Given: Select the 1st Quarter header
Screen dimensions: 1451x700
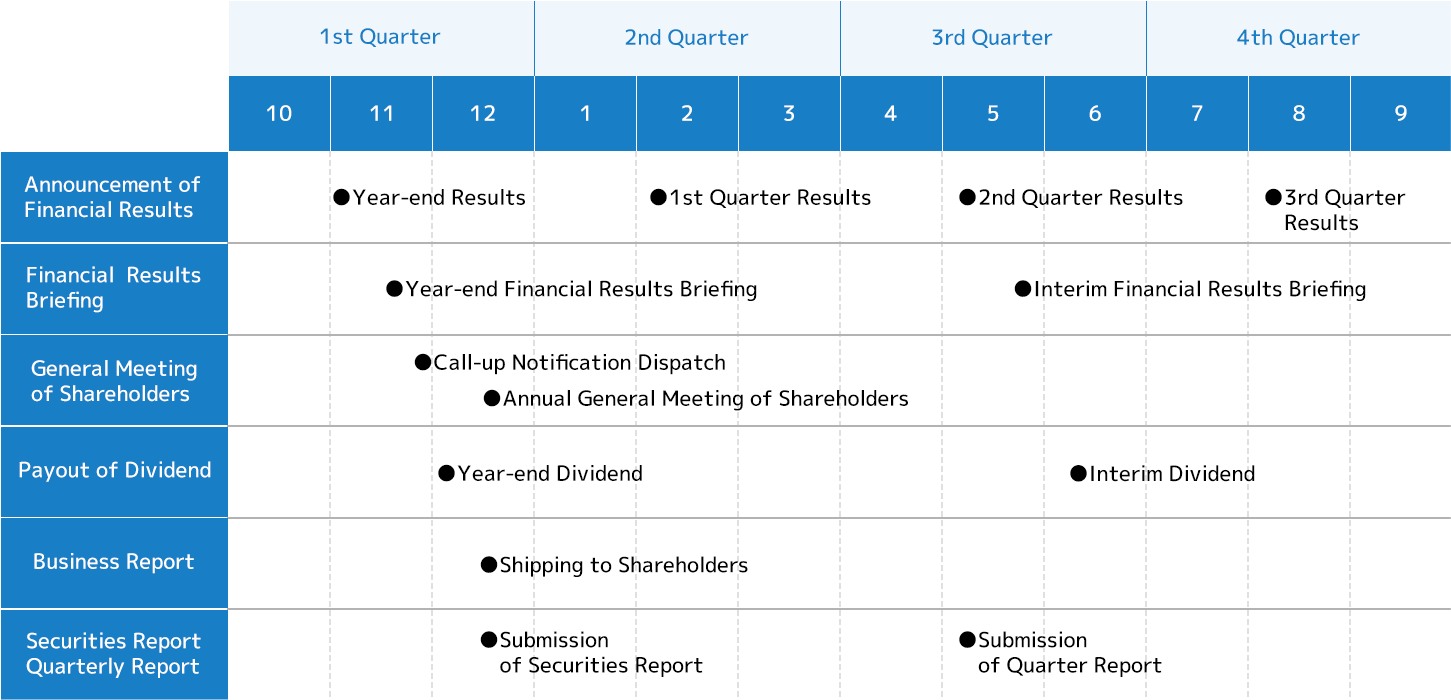Looking at the screenshot, I should (380, 38).
